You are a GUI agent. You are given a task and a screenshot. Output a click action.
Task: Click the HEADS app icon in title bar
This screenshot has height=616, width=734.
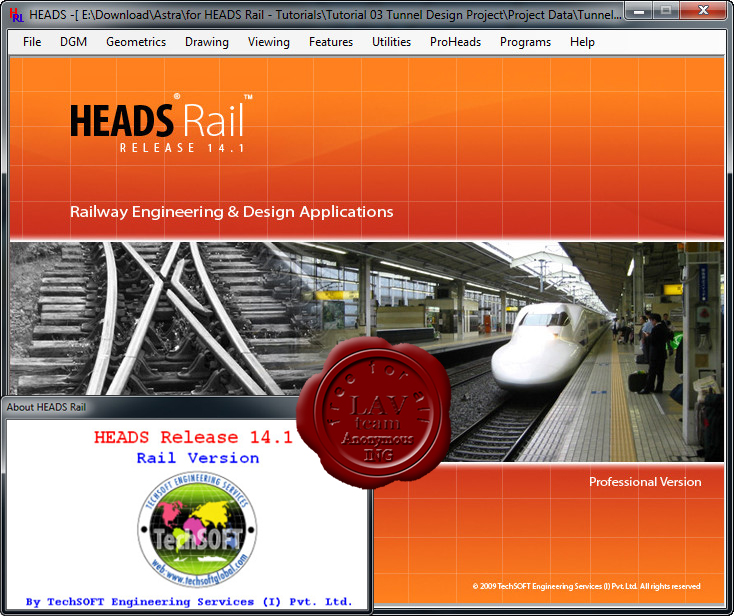pos(16,15)
